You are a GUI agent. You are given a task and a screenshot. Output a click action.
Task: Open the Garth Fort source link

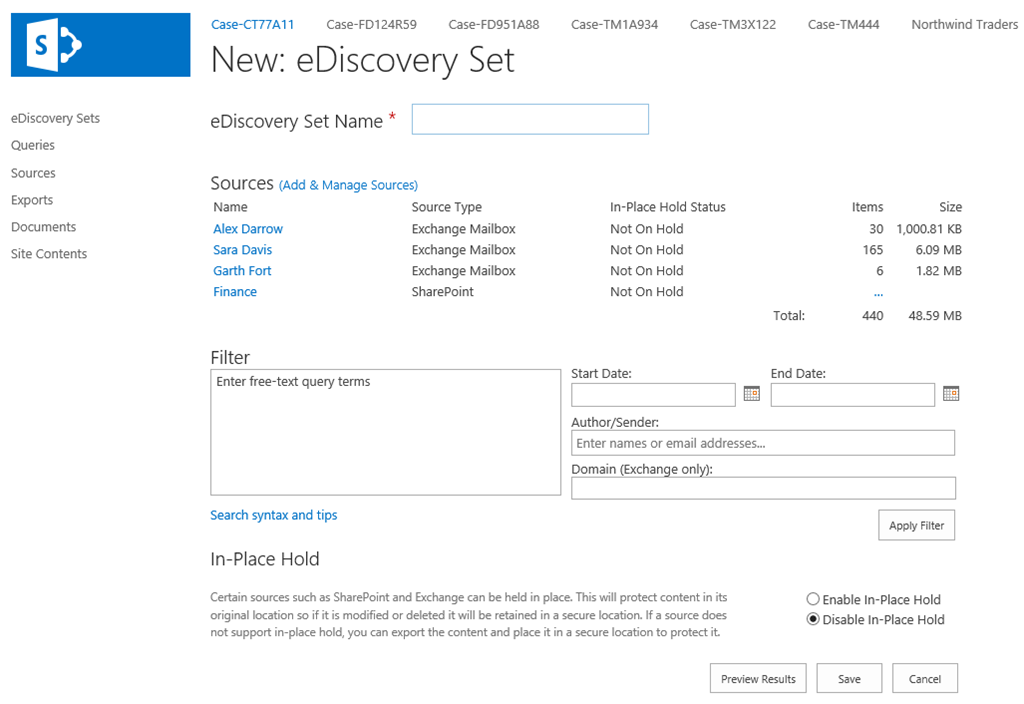point(242,270)
